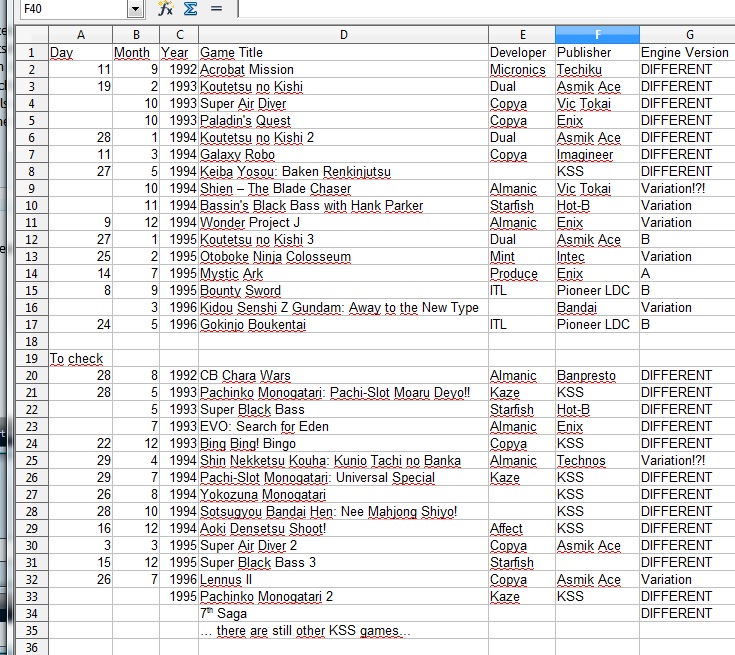
Task: Select the 'Acrobat Mission' cell
Action: [x=344, y=69]
